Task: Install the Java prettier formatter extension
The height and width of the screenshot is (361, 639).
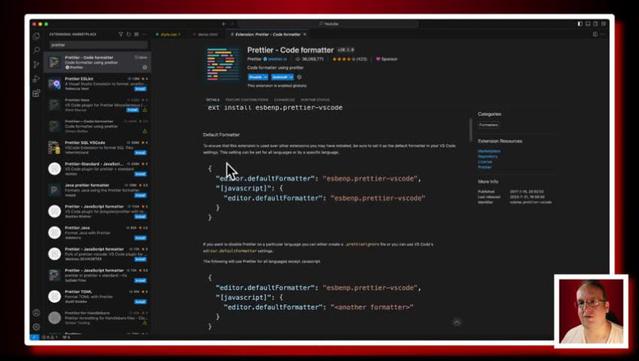Action: [141, 195]
